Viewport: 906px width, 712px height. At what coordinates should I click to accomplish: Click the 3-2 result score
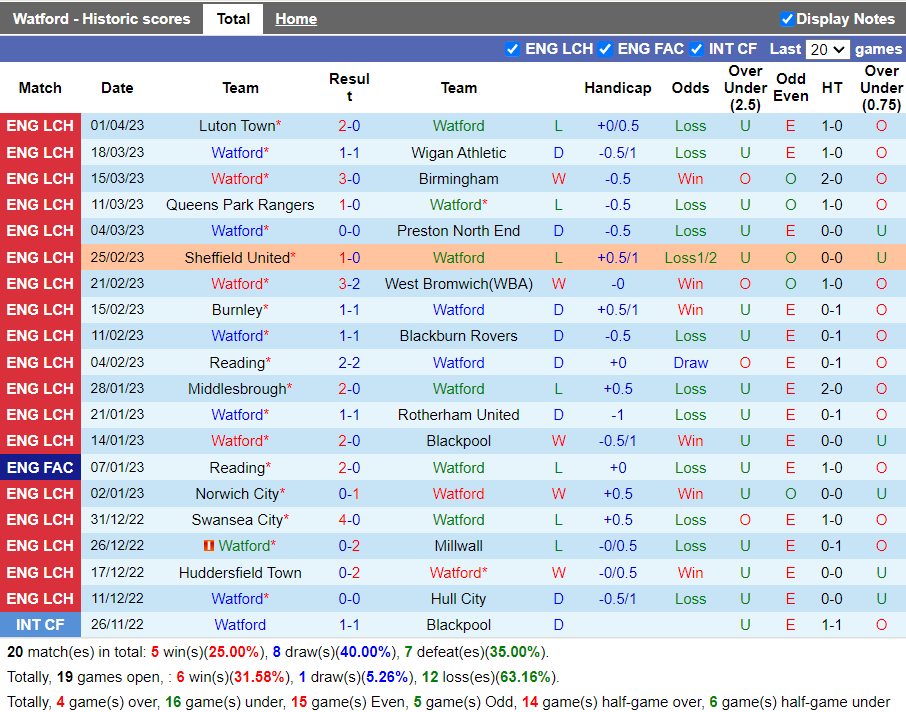349,284
